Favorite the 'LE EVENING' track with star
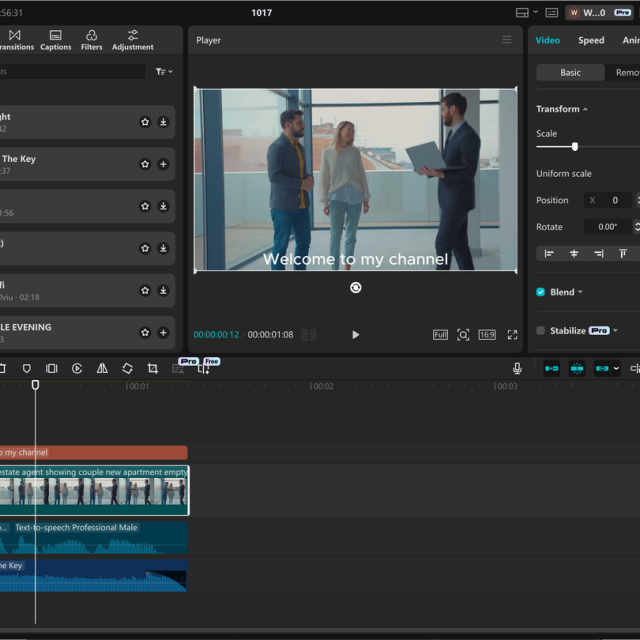640x640 pixels. tap(145, 332)
